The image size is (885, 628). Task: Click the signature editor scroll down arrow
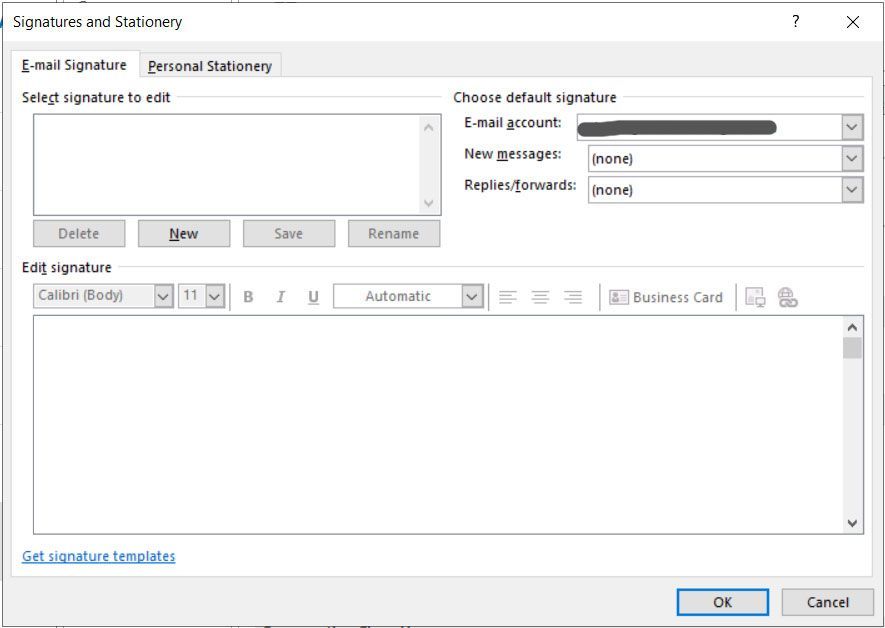point(852,523)
